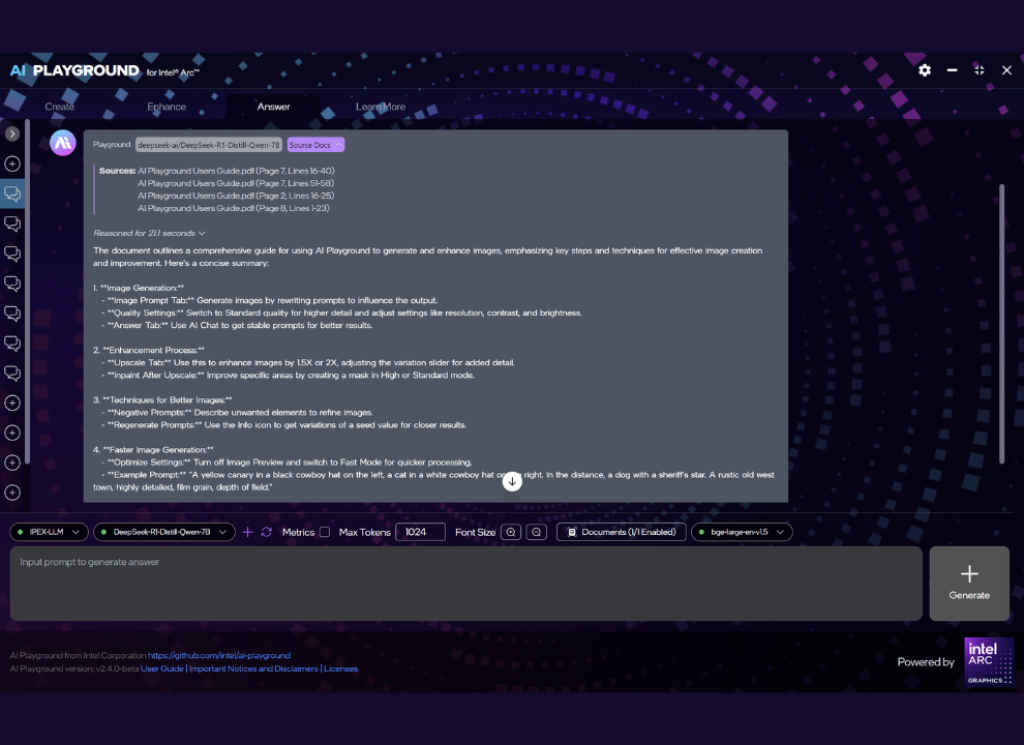Open the highlighted active conversation icon
Viewport: 1024px width, 745px height.
pyautogui.click(x=12, y=194)
